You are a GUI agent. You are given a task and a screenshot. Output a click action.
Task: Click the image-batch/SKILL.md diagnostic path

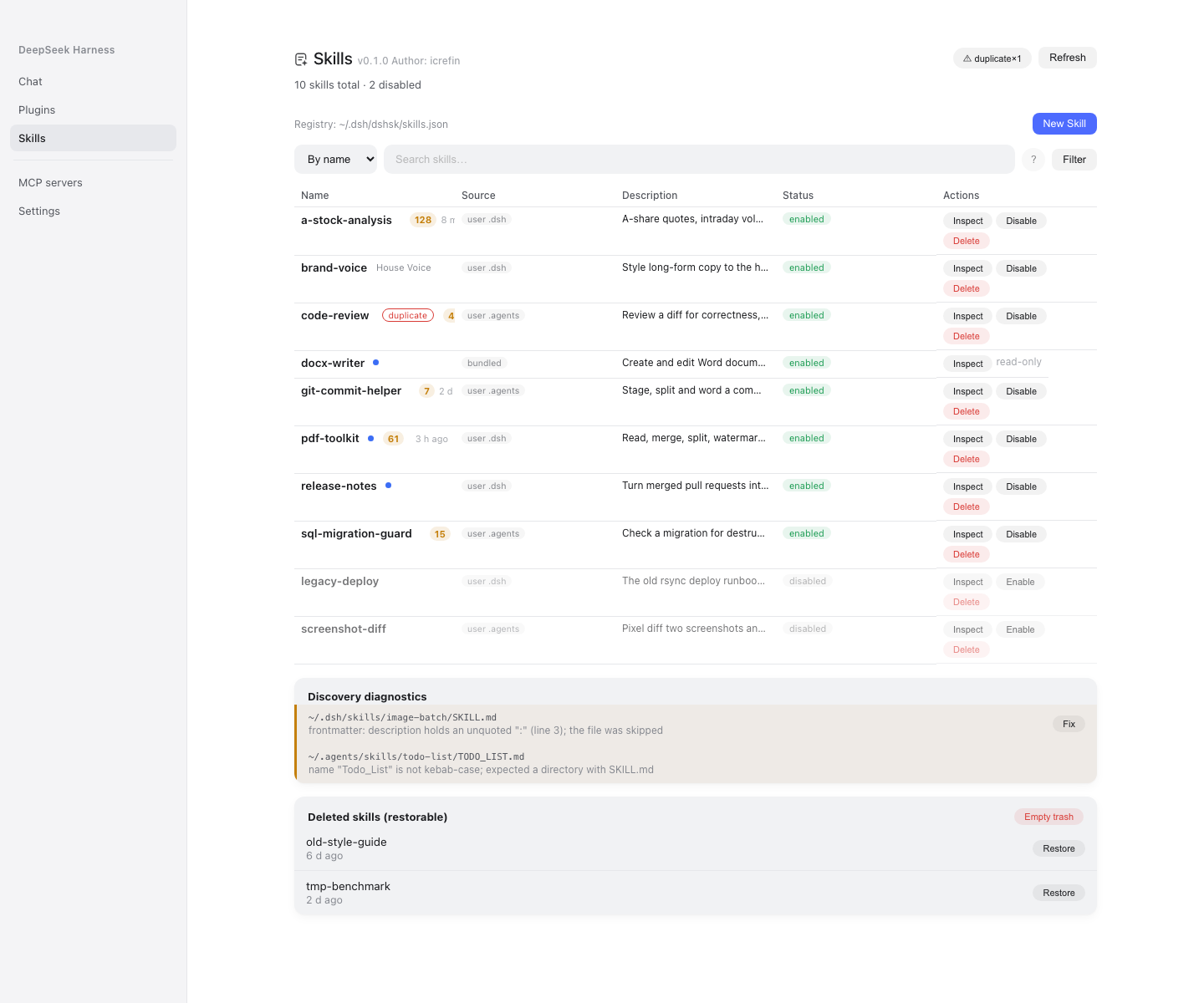[402, 717]
